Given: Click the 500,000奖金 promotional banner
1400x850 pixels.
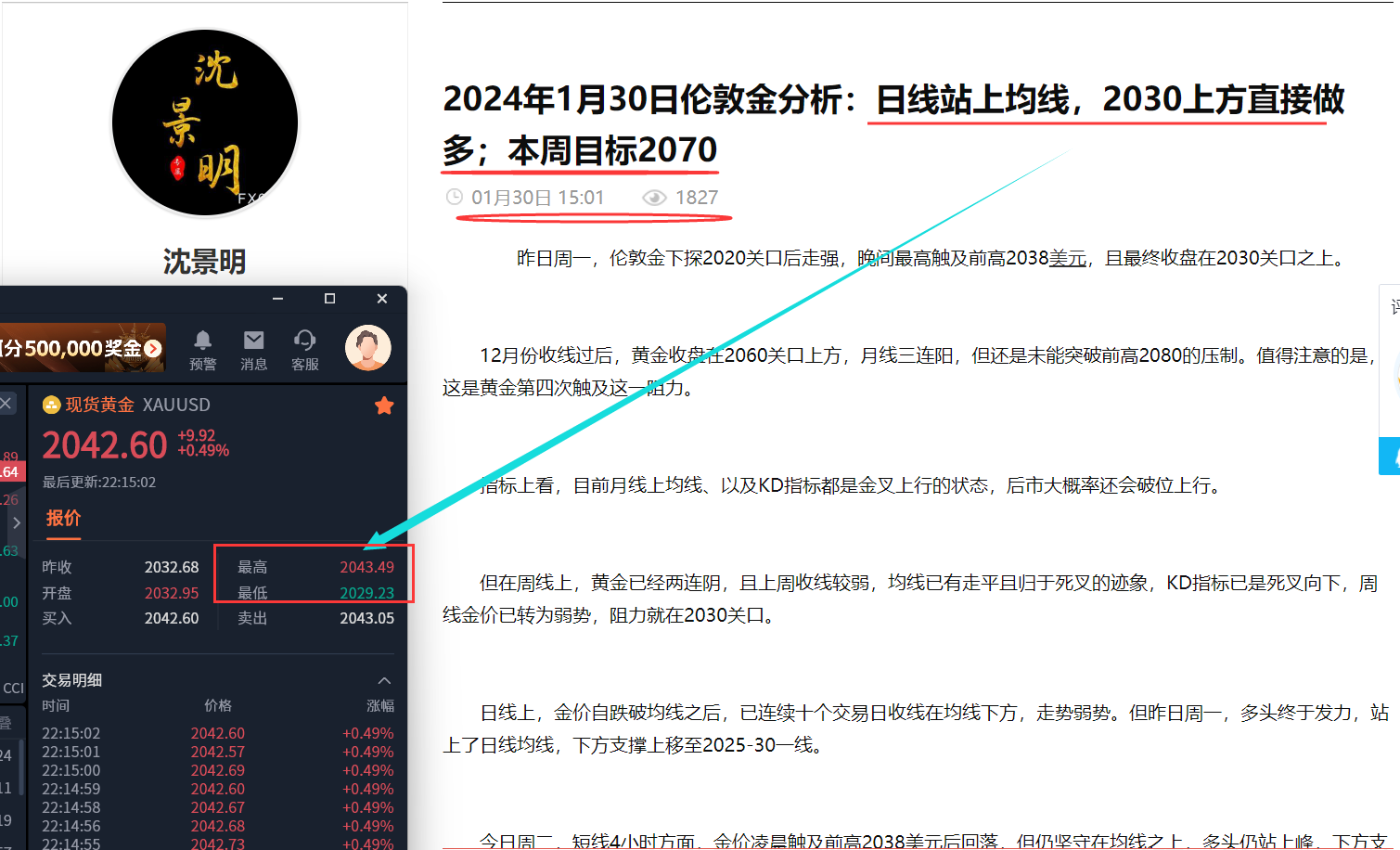Looking at the screenshot, I should pos(83,348).
